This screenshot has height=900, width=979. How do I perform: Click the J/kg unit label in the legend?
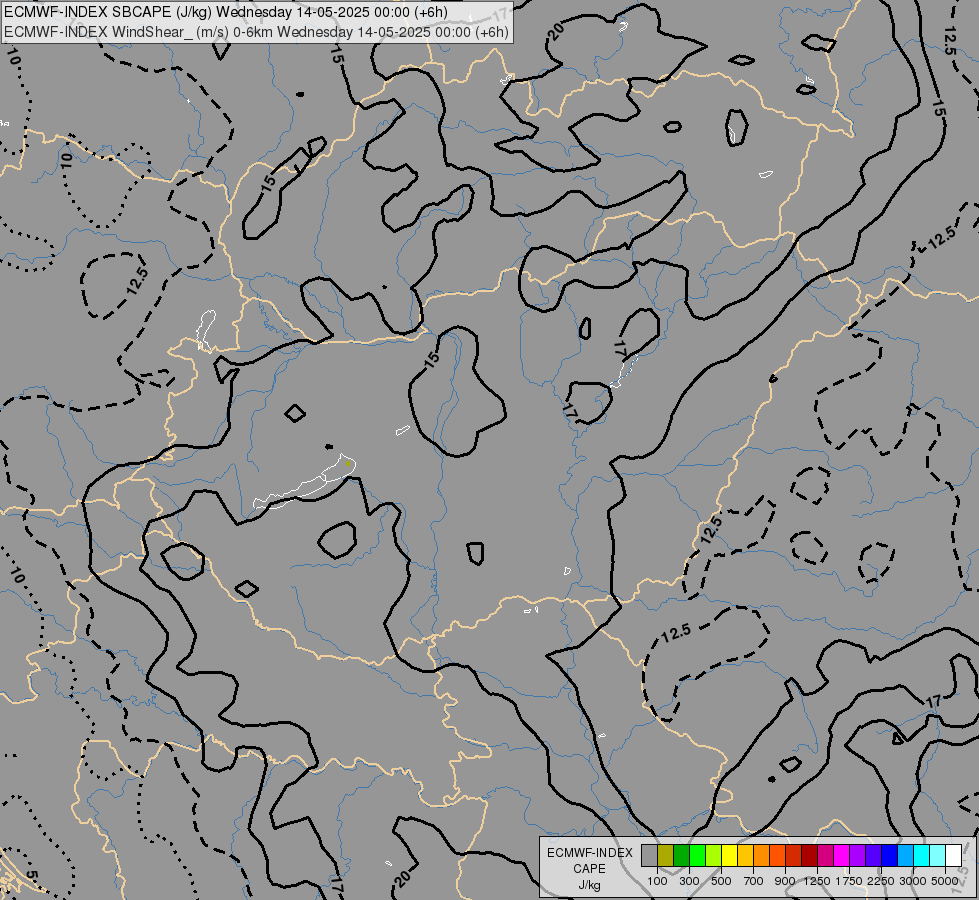pyautogui.click(x=589, y=885)
